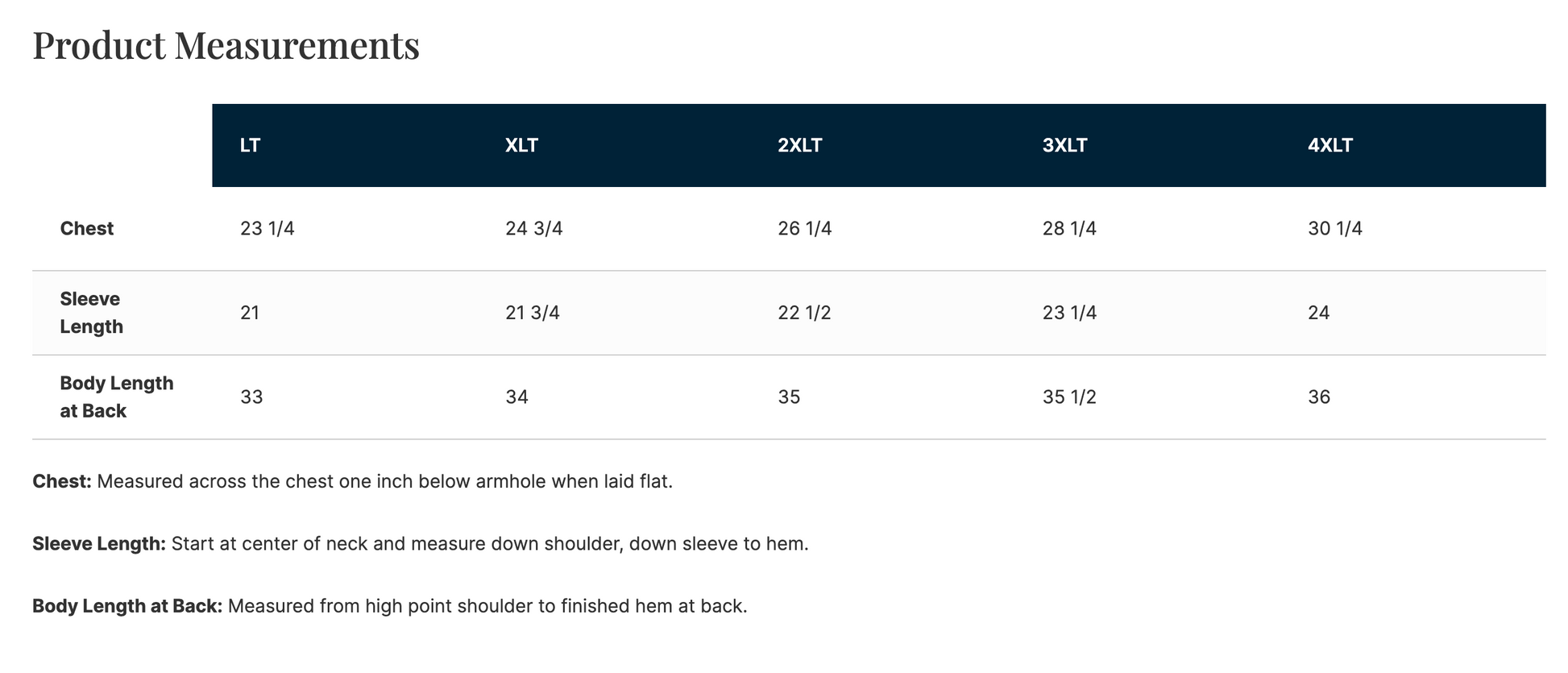Click the Chest row label
This screenshot has width=1568, height=673.
[87, 229]
